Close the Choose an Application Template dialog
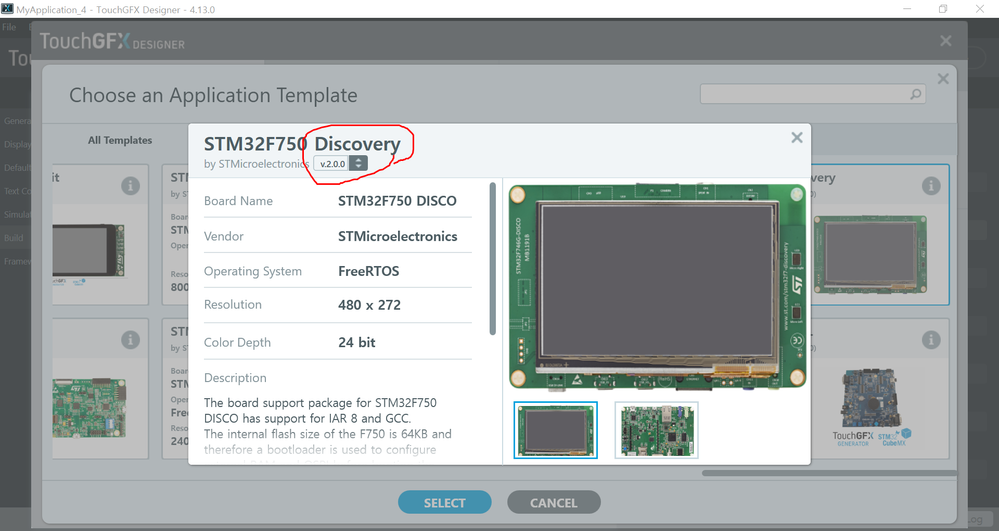The image size is (999, 531). tap(943, 78)
